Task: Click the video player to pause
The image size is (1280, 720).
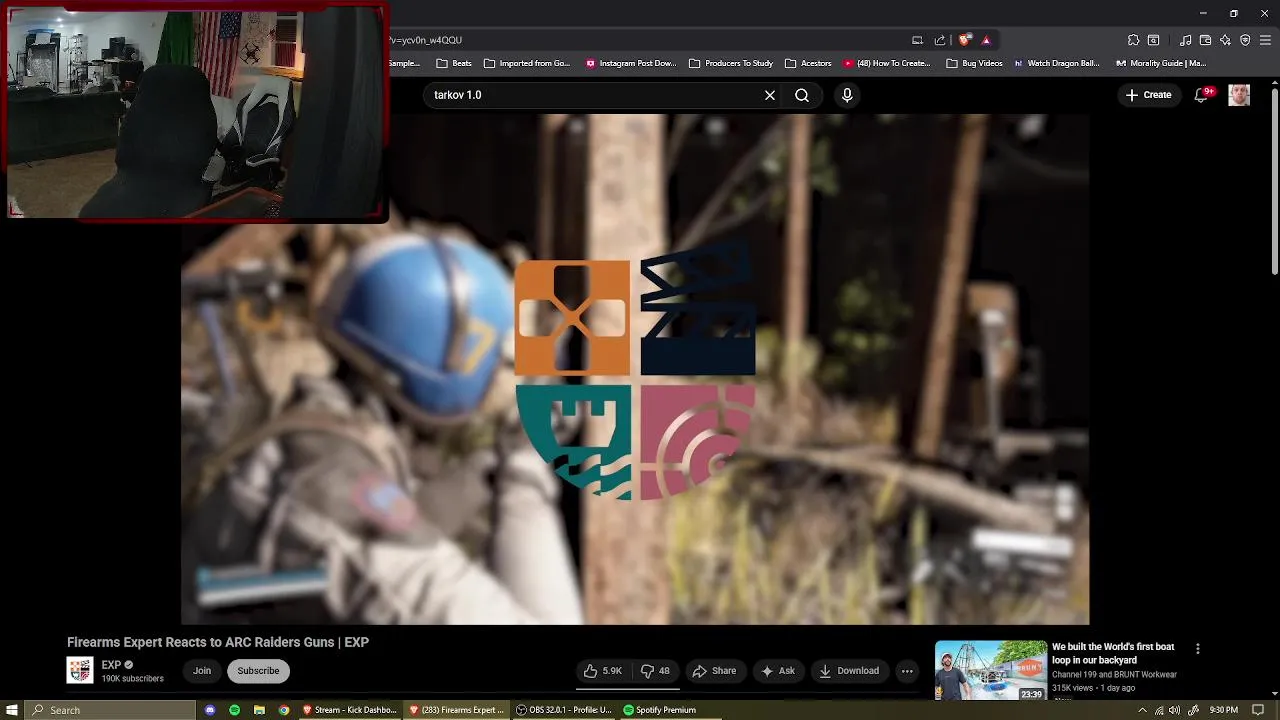Action: tap(635, 369)
